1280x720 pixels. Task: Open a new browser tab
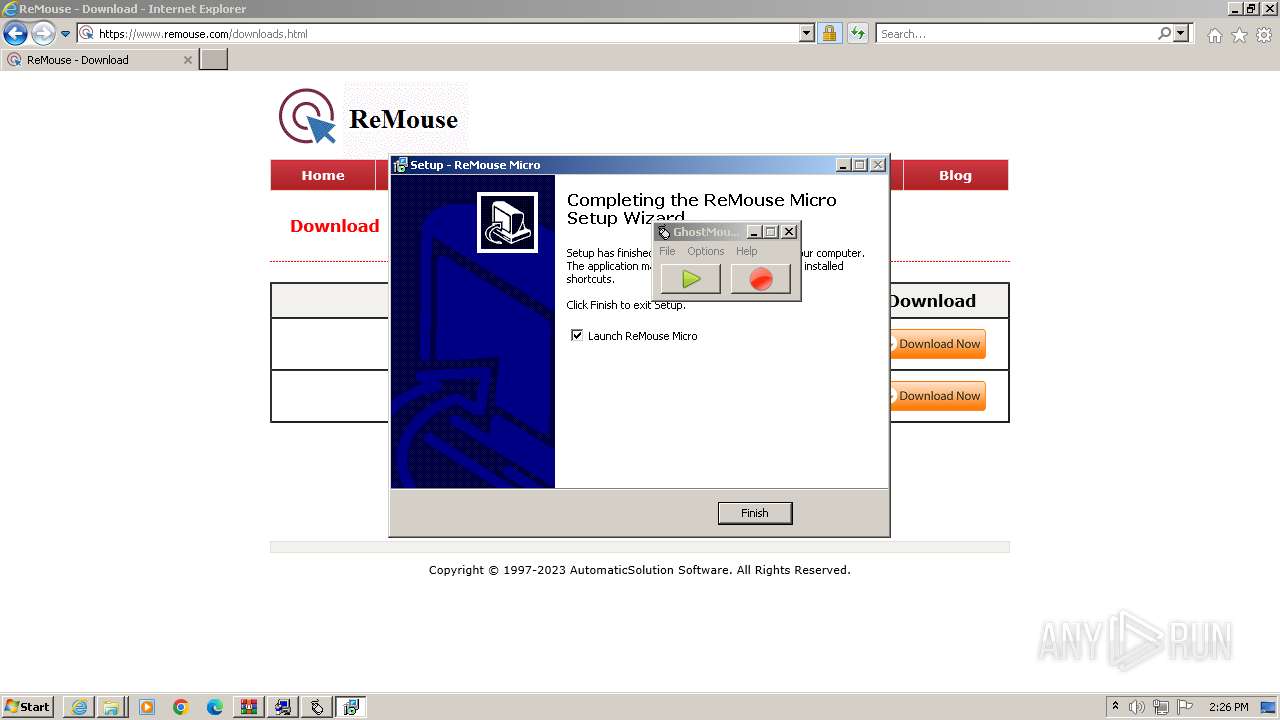[214, 60]
